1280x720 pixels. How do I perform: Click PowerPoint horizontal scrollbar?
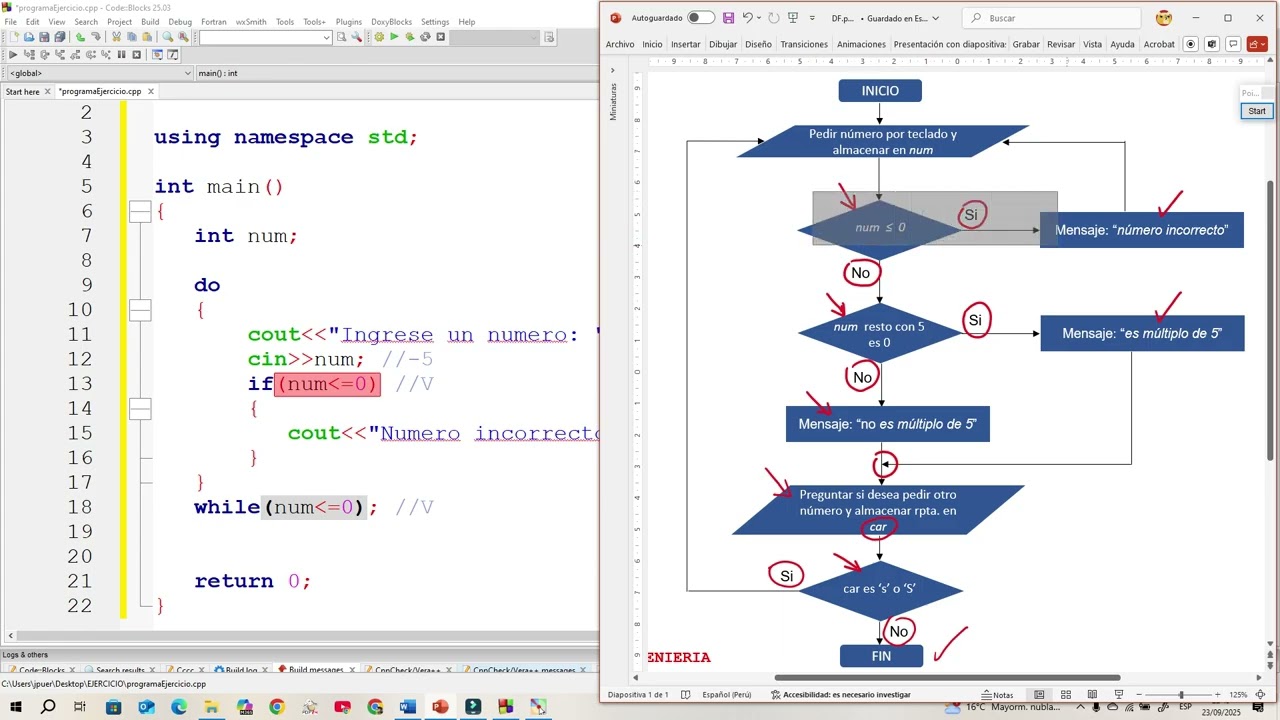click(x=947, y=677)
